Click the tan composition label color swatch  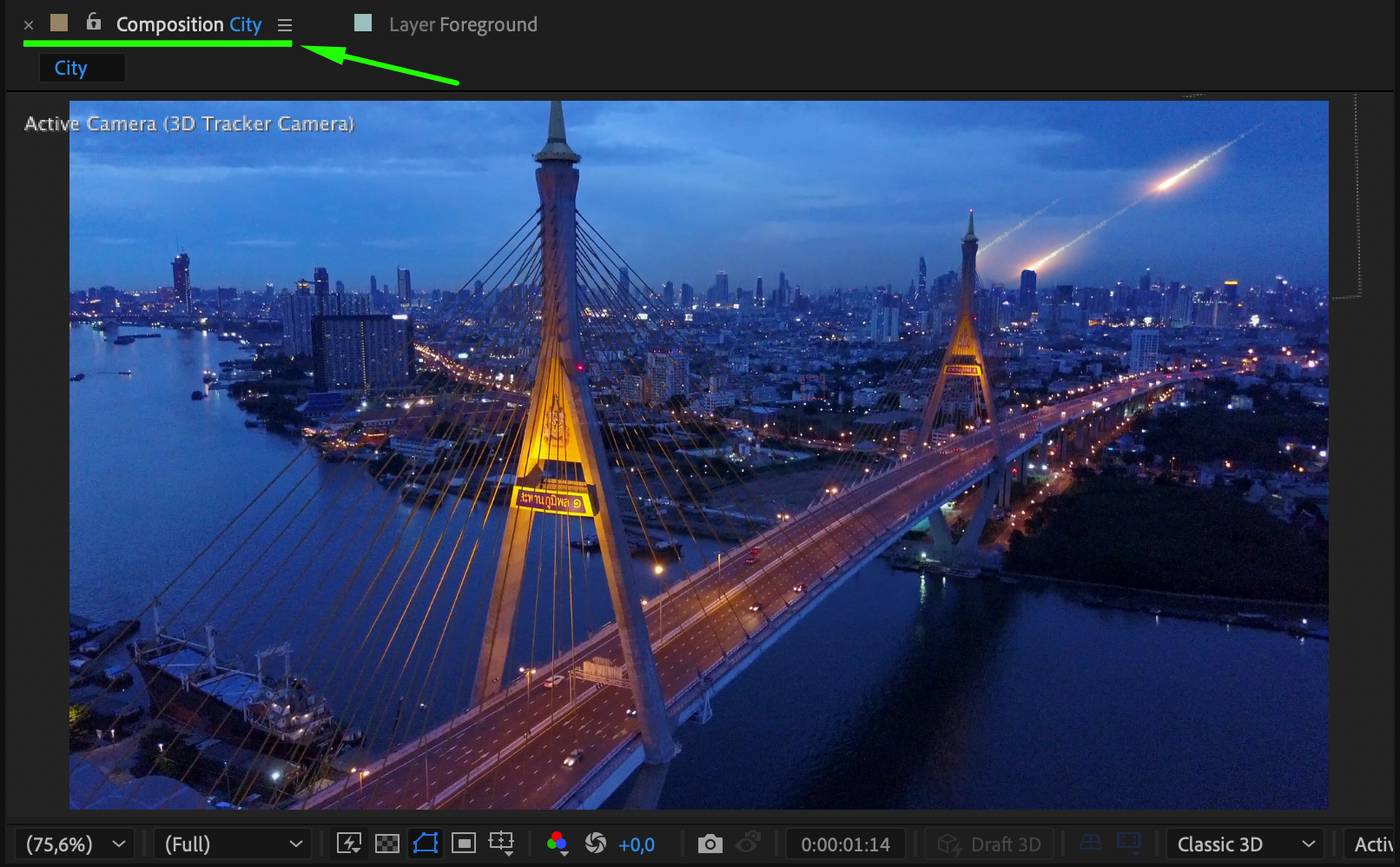tap(59, 23)
